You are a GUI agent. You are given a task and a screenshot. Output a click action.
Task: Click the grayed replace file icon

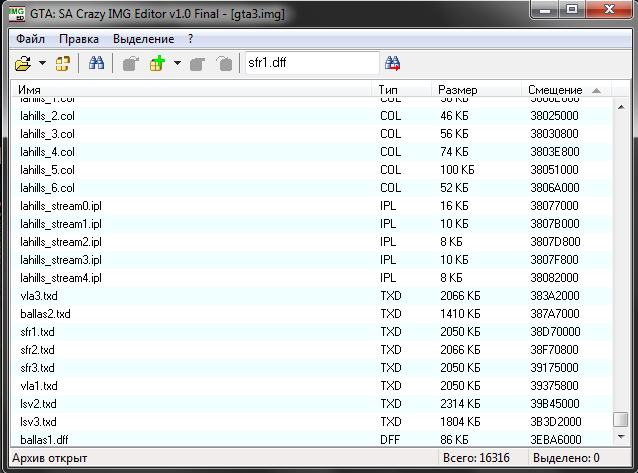coord(198,64)
